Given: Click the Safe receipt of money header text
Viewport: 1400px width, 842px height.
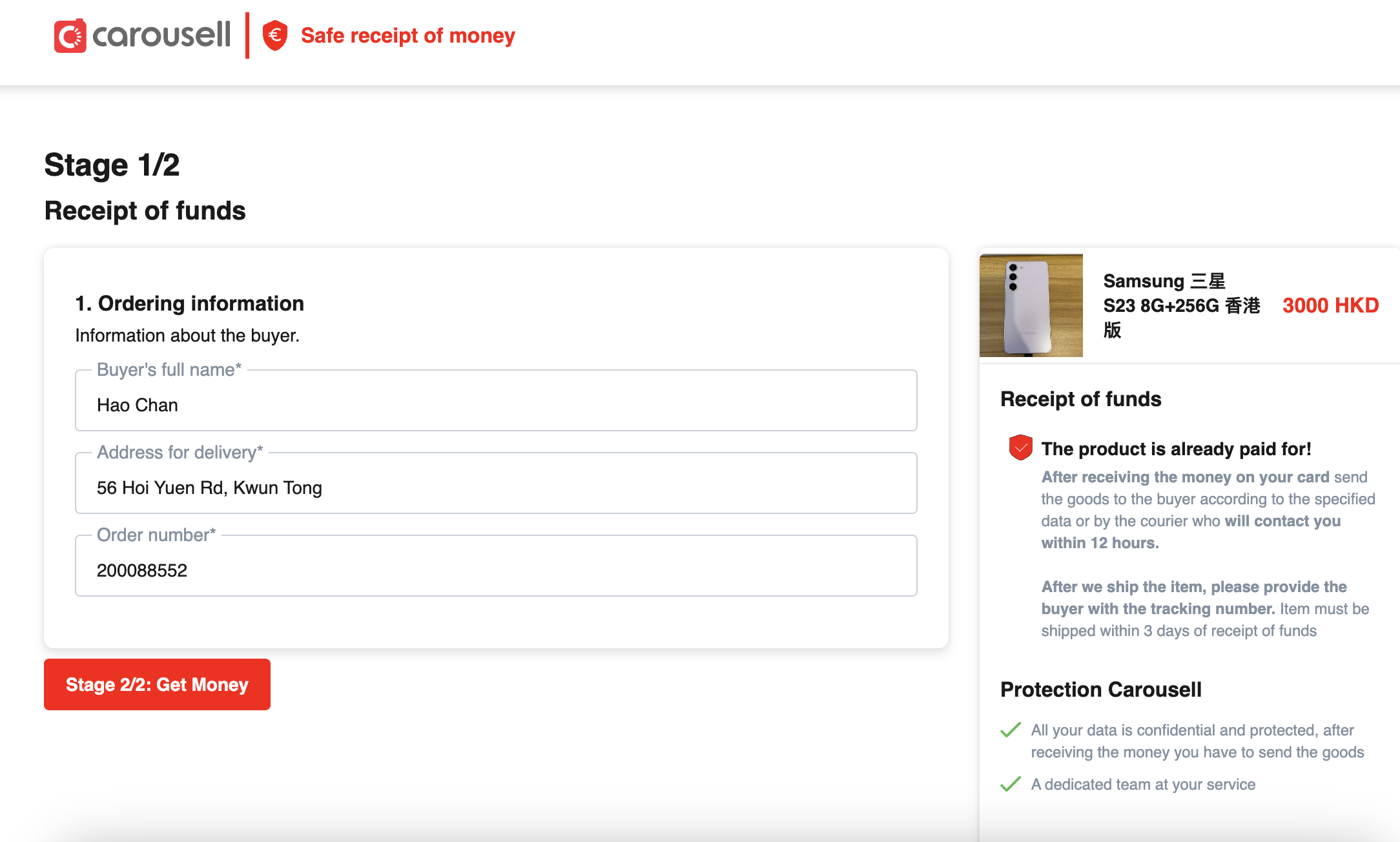Looking at the screenshot, I should pos(408,36).
